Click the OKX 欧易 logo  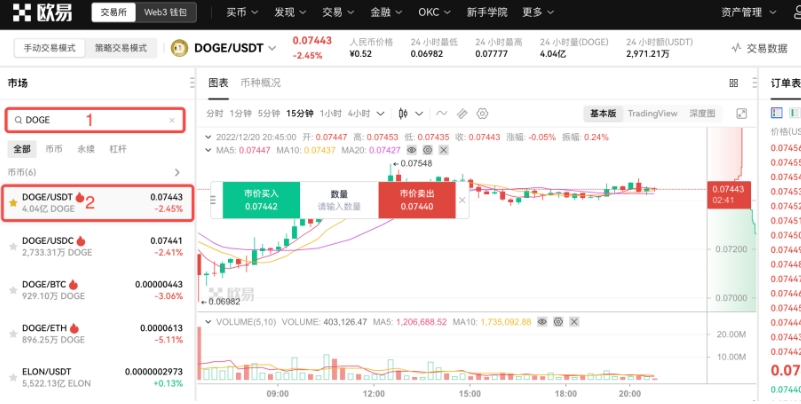click(x=42, y=12)
